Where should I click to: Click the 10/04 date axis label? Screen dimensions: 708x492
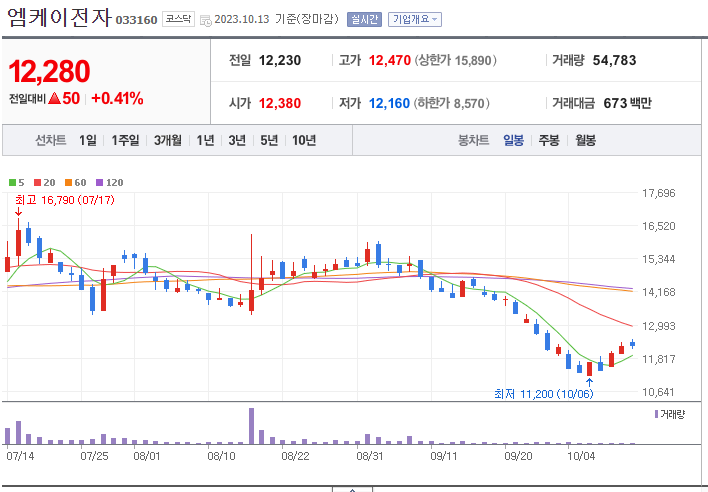pyautogui.click(x=581, y=456)
